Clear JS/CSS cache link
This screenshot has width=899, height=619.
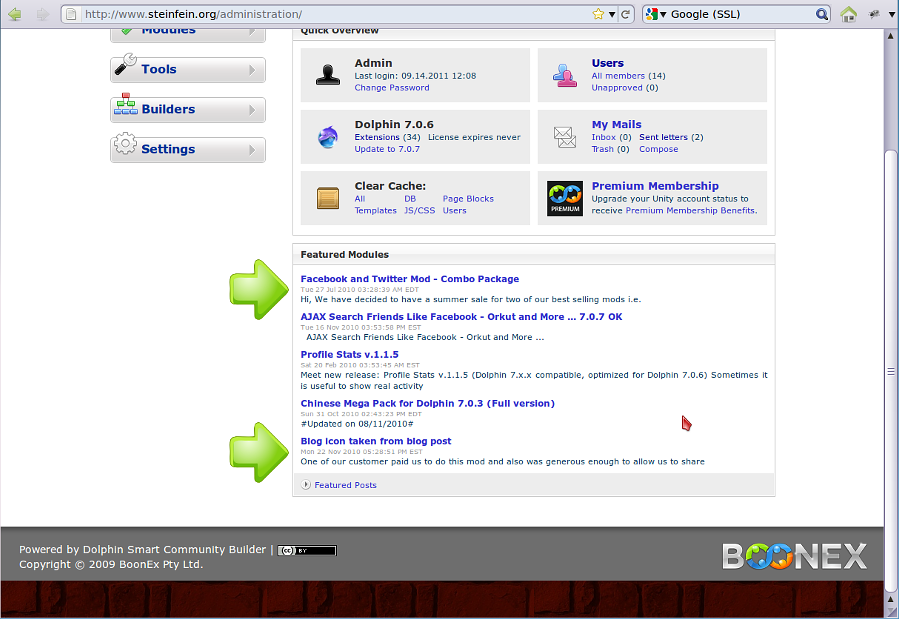click(420, 210)
